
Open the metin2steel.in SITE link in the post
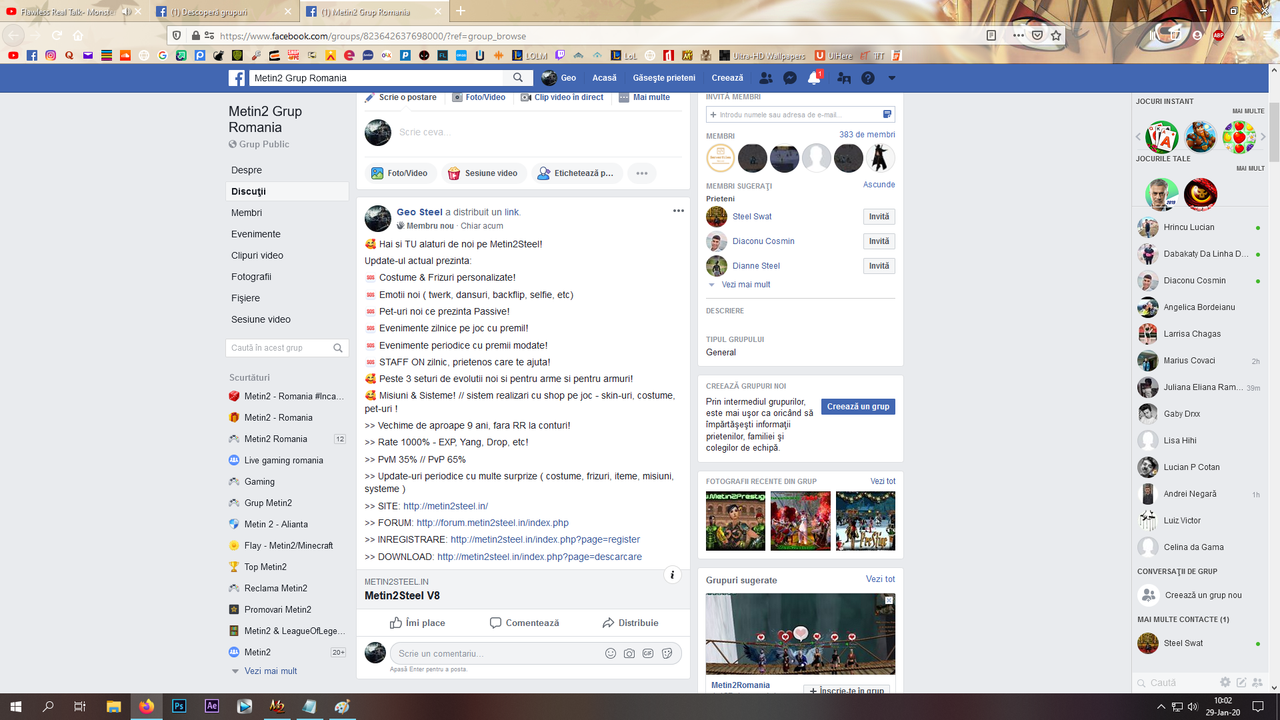click(447, 506)
